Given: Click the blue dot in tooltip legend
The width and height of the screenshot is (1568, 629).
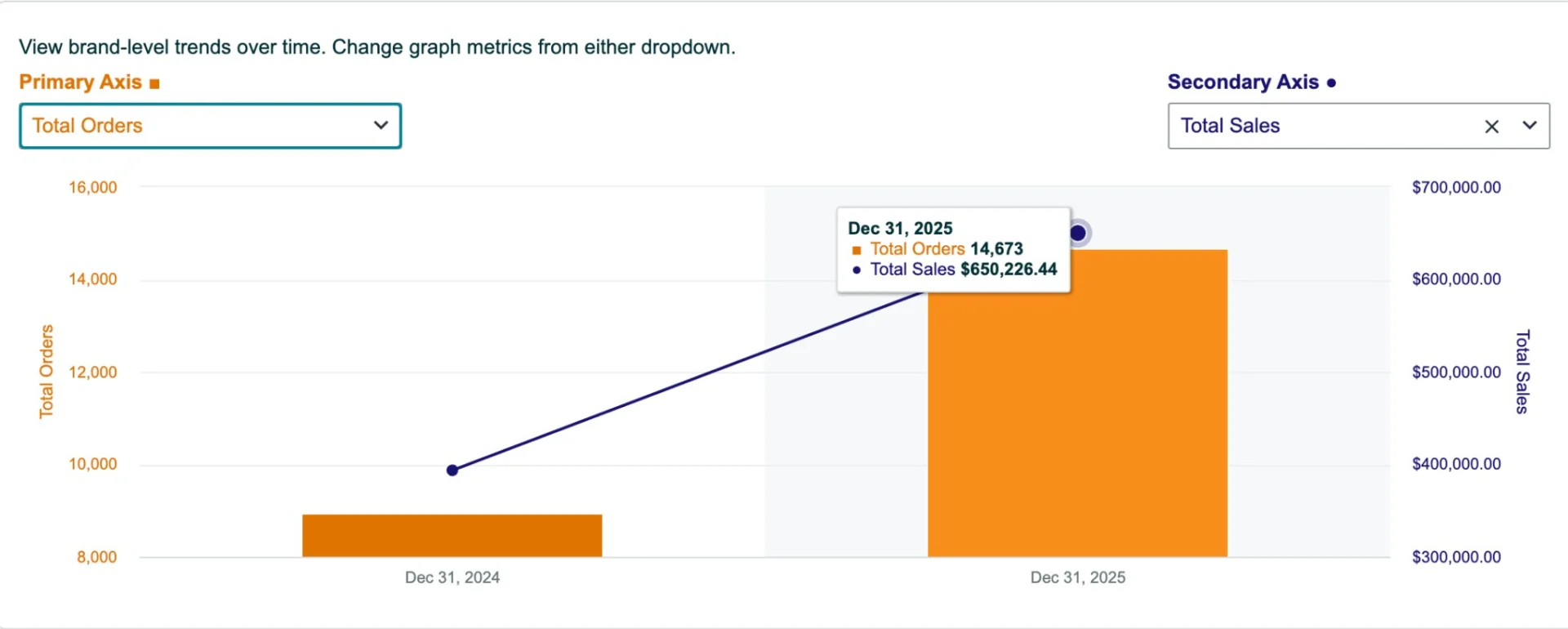Looking at the screenshot, I should coord(856,270).
